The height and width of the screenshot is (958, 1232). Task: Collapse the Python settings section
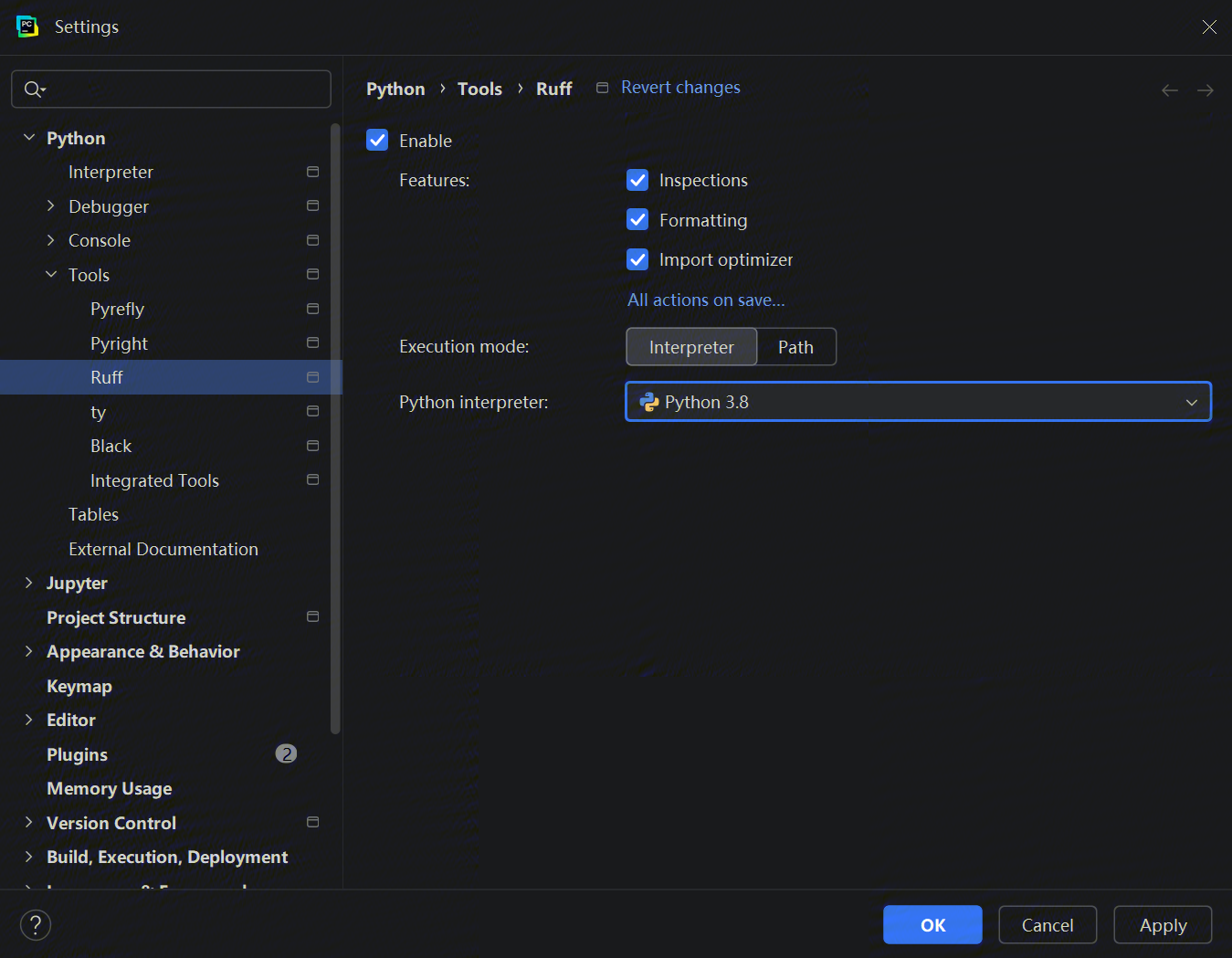click(x=29, y=137)
